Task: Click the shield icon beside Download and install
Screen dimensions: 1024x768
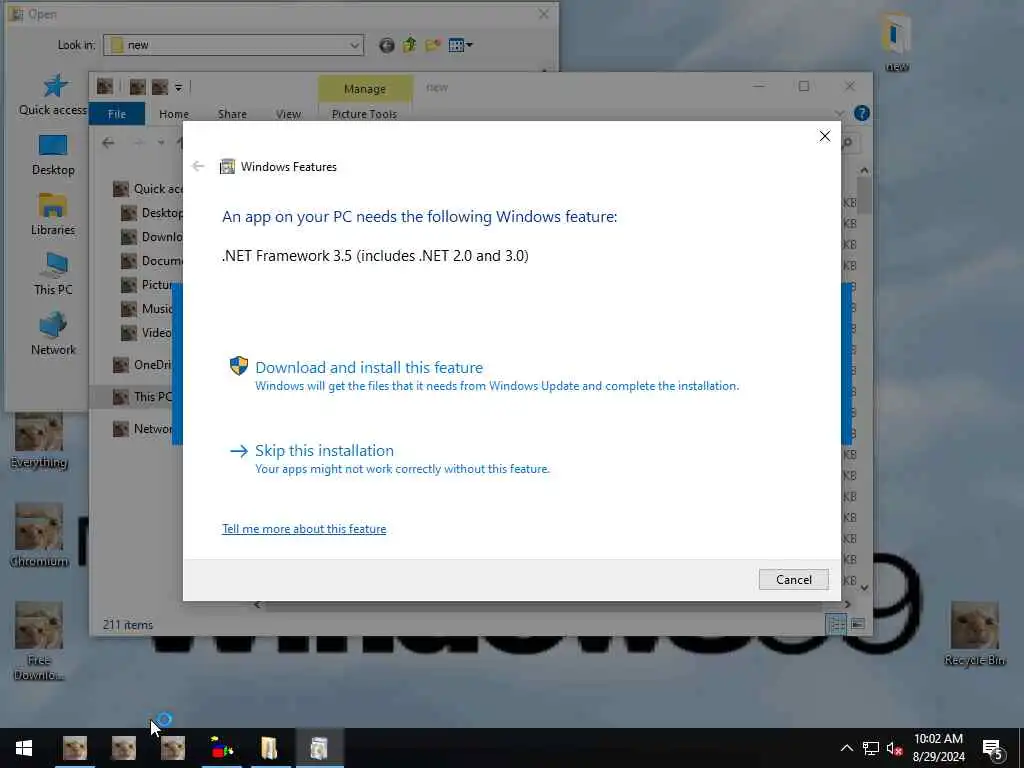Action: coord(239,366)
